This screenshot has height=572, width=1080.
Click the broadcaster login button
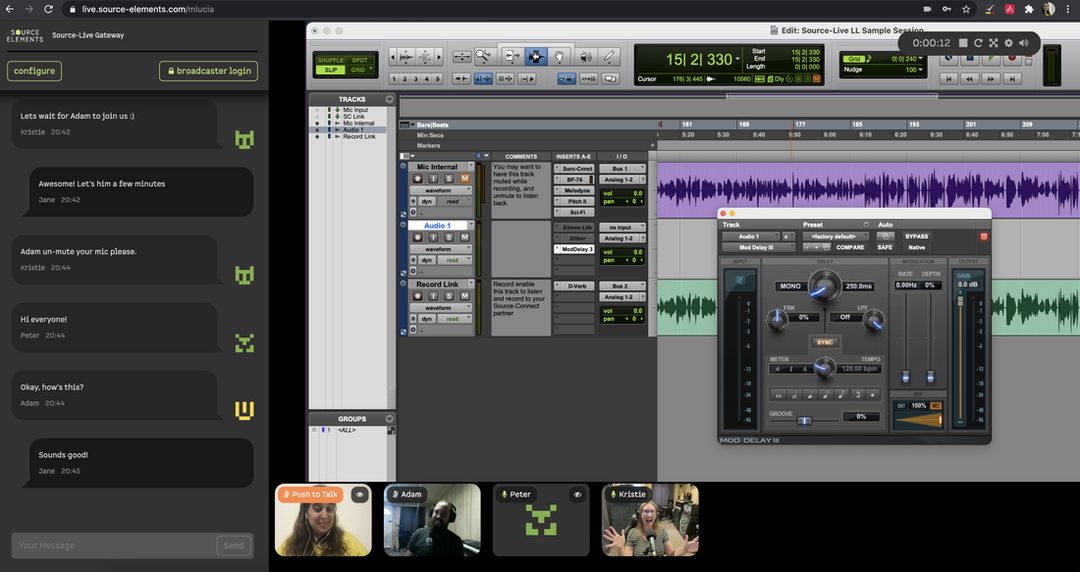208,71
